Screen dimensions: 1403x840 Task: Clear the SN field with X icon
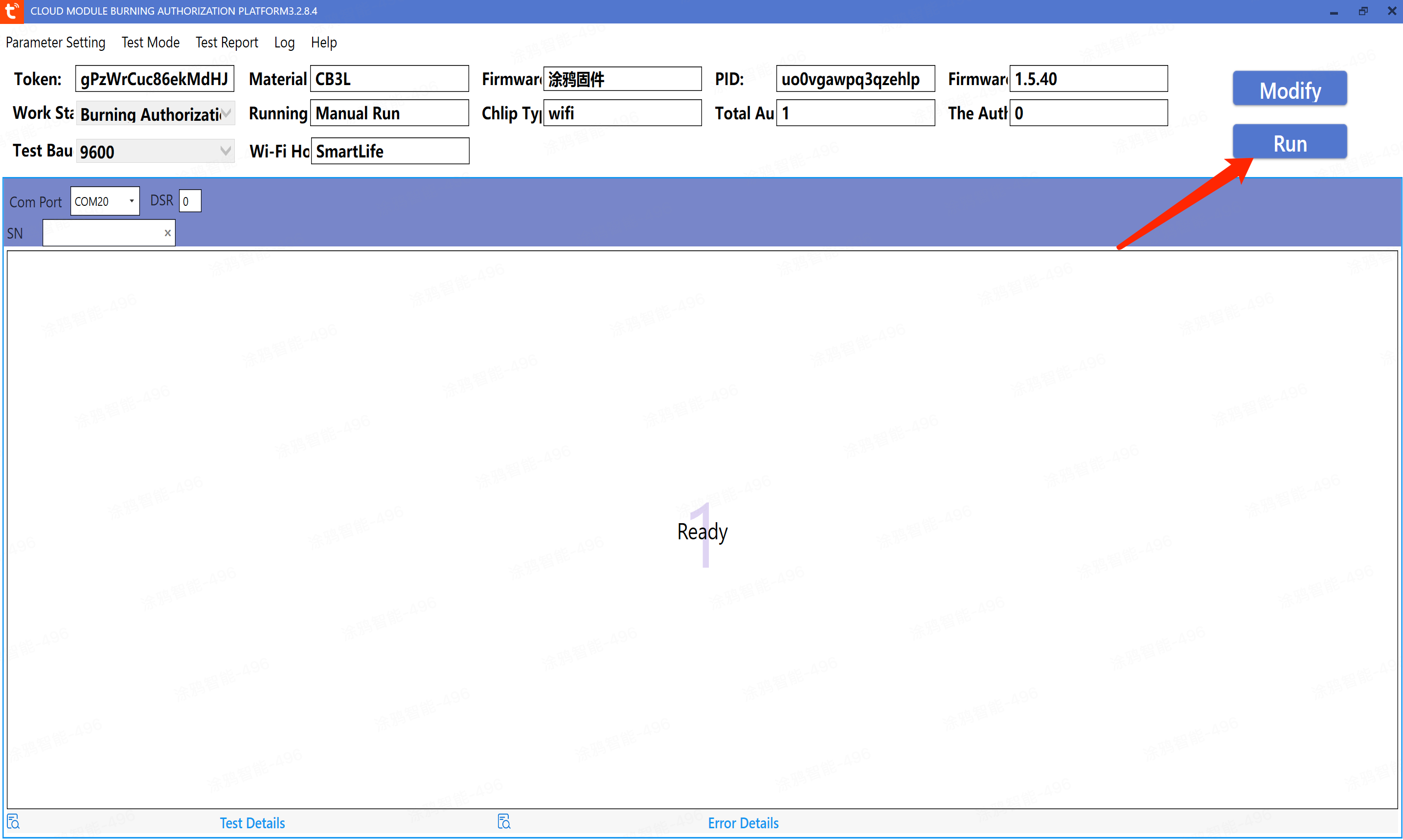tap(168, 233)
